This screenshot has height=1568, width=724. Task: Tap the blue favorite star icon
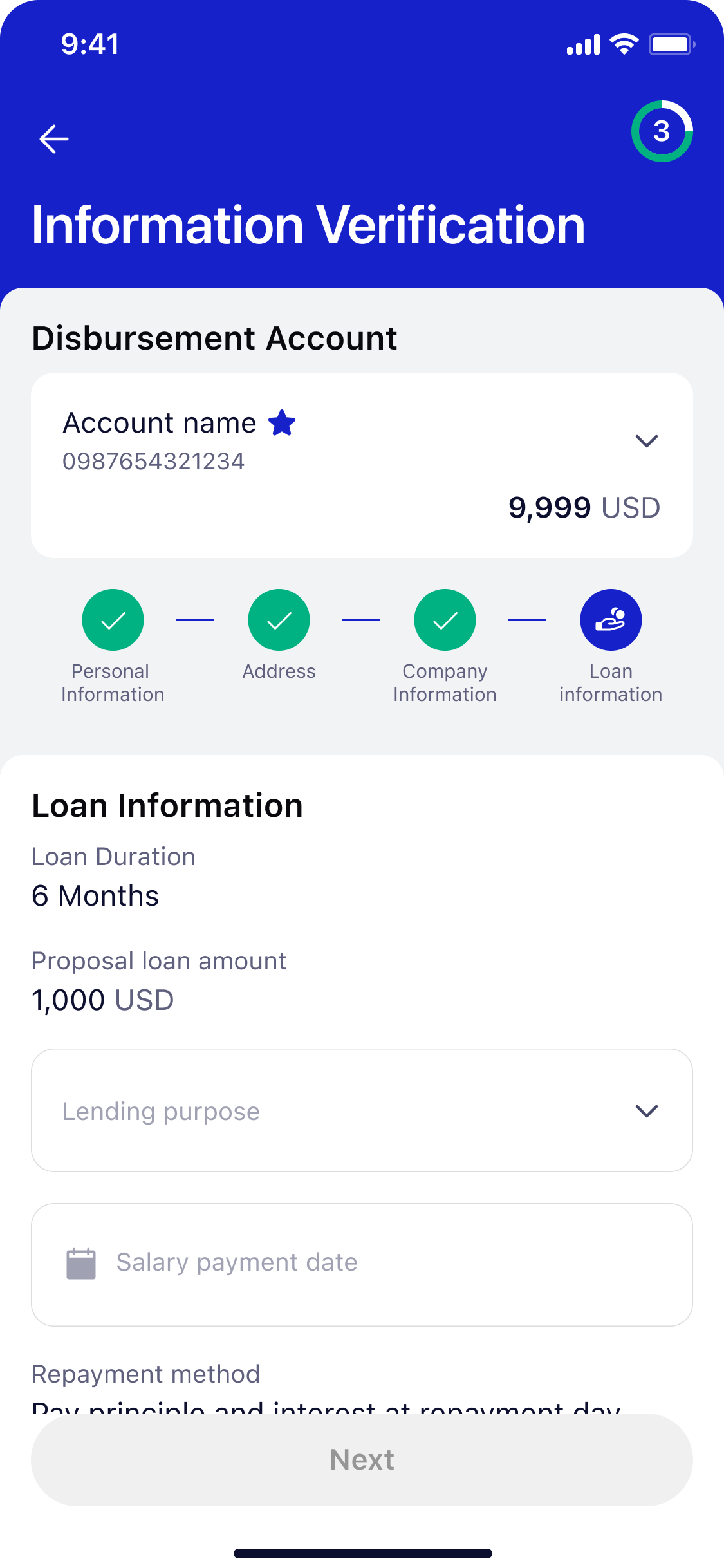tap(282, 424)
